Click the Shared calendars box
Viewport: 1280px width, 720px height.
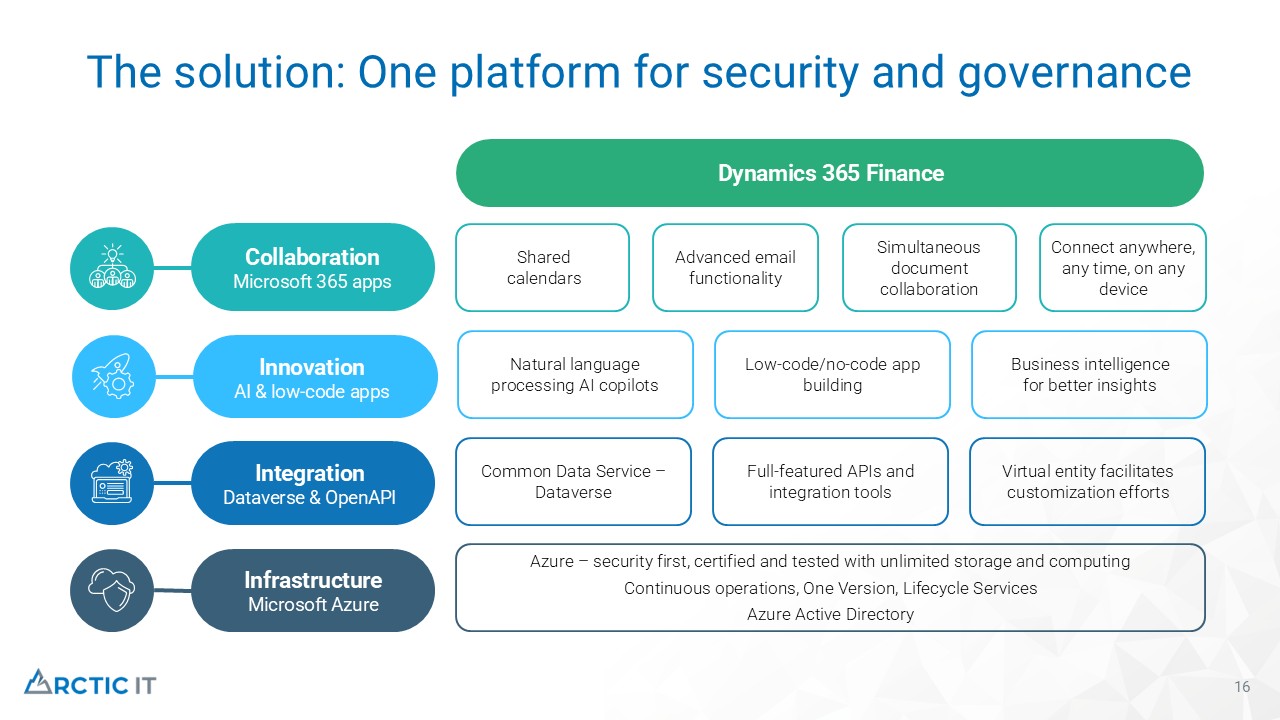(543, 268)
